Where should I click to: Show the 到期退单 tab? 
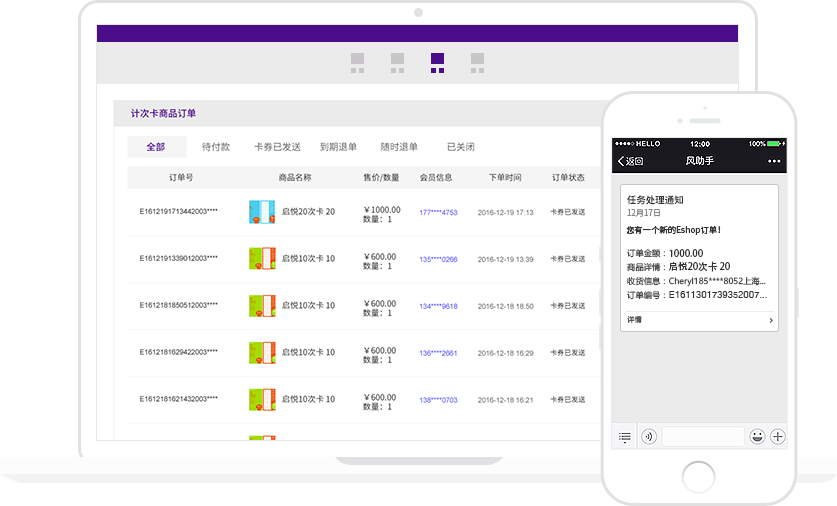338,147
